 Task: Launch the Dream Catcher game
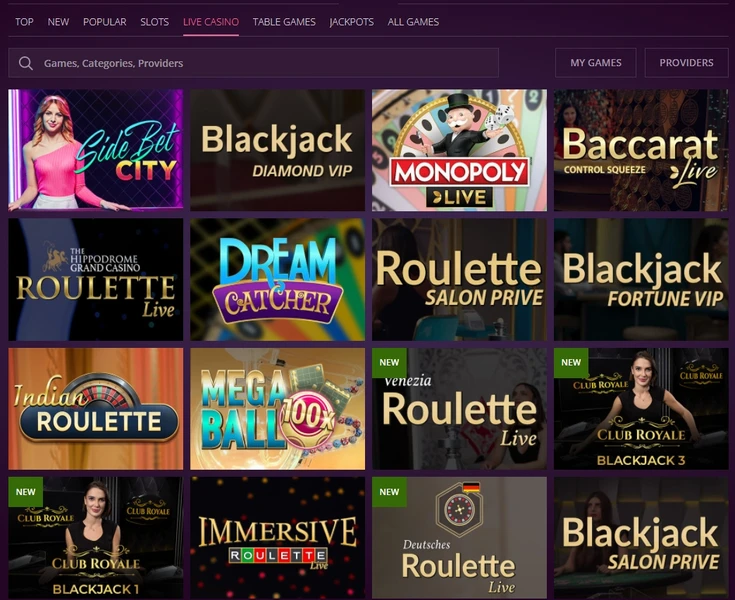tap(277, 280)
